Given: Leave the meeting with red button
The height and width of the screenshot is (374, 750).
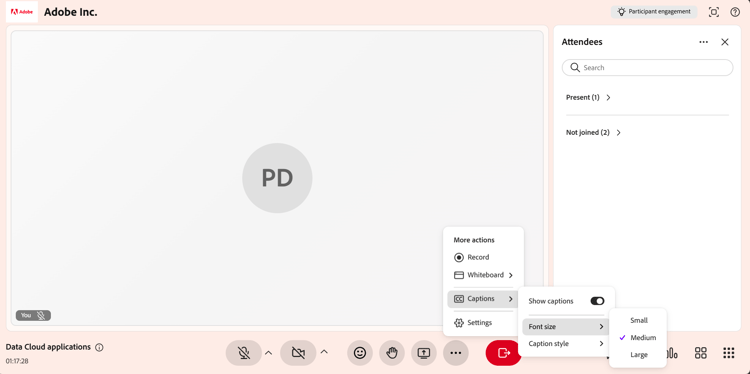Looking at the screenshot, I should [503, 353].
